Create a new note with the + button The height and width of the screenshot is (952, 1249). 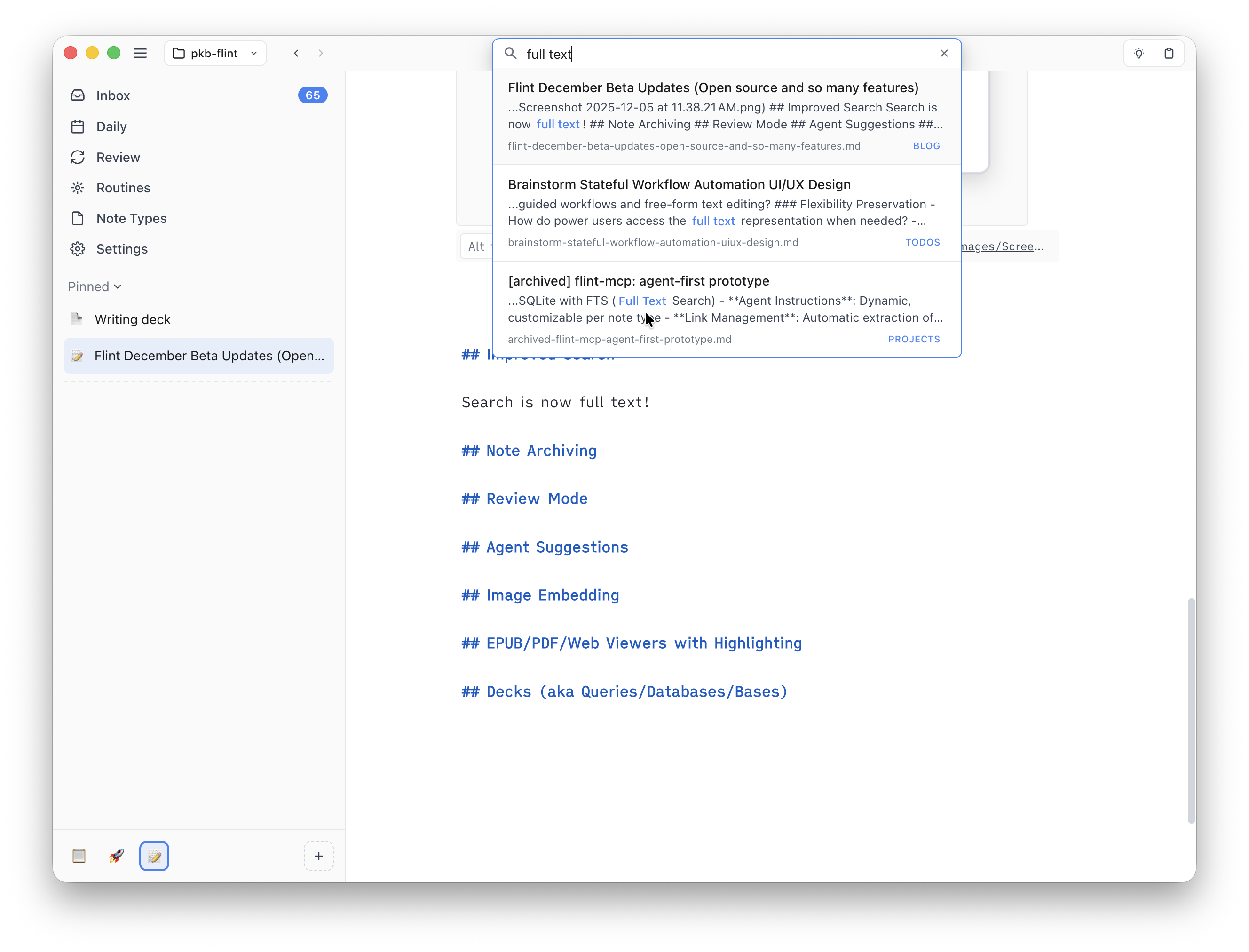[x=319, y=856]
